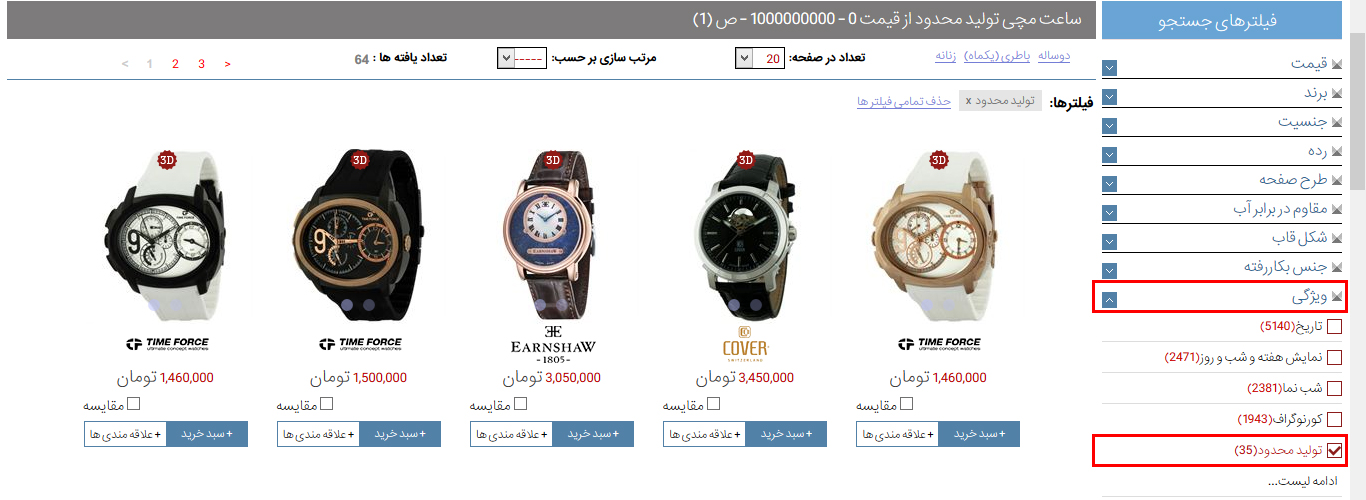Uncheck the تولید محدود filter checkbox
The image size is (1366, 500).
(x=1333, y=451)
